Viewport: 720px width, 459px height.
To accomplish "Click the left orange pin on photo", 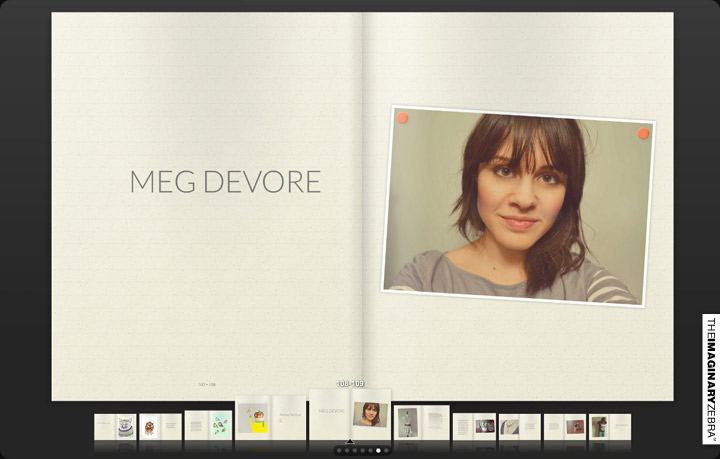I will click(402, 118).
